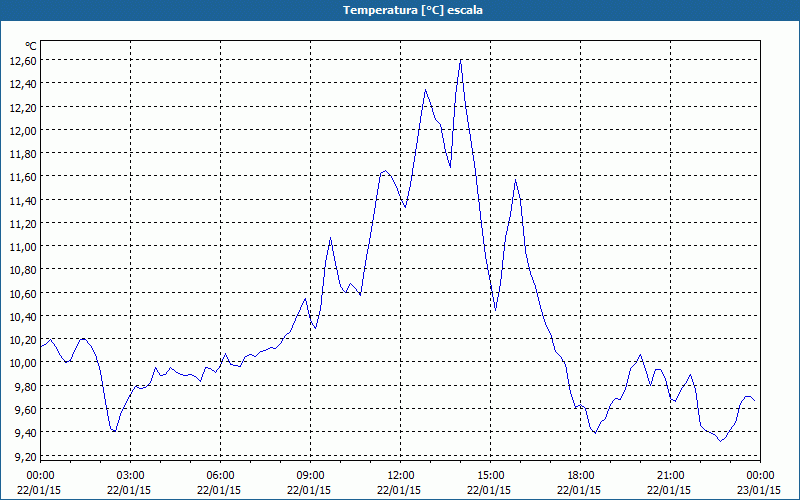Click the 18:00 time axis label
The width and height of the screenshot is (800, 500).
tap(581, 476)
